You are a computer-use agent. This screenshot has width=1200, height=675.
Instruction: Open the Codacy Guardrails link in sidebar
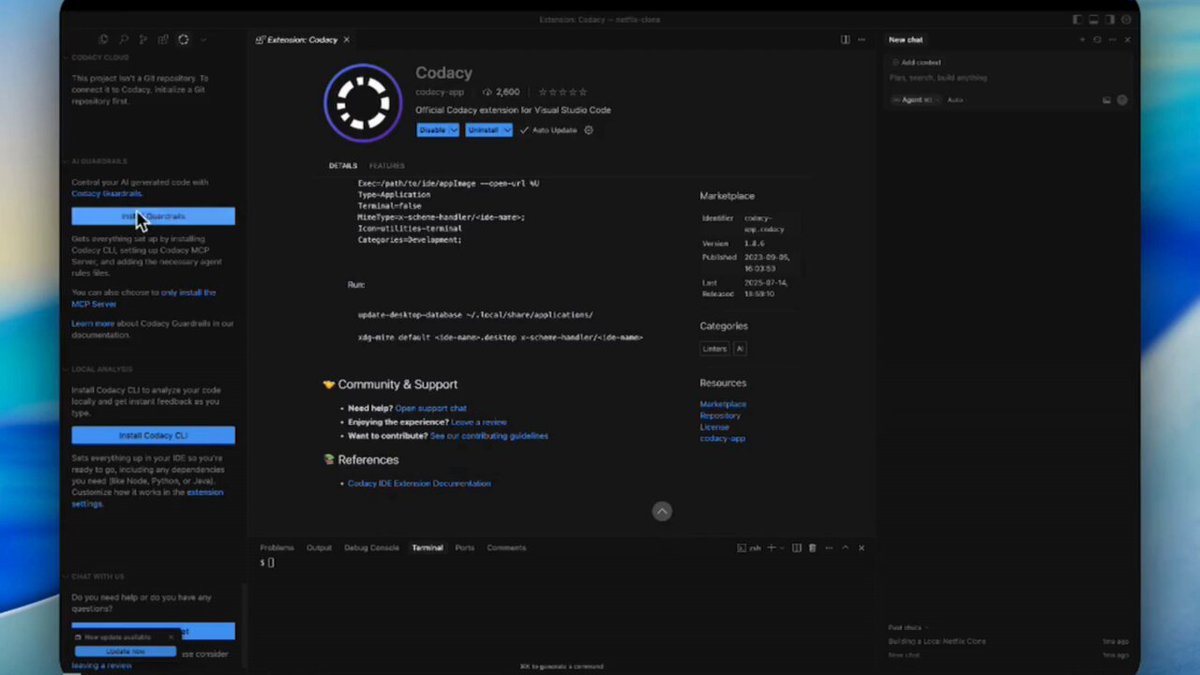106,194
